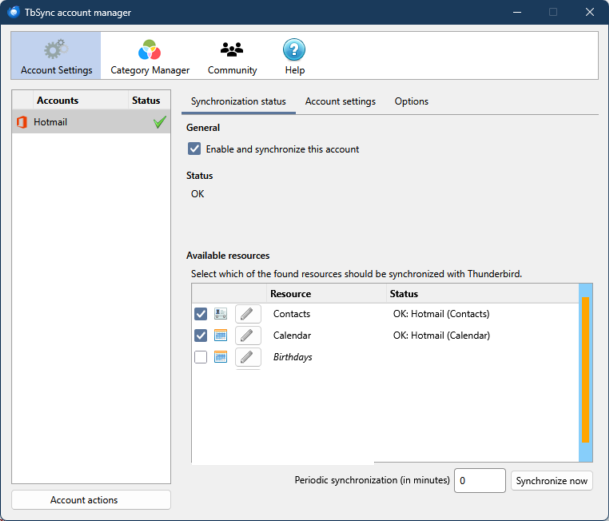The image size is (609, 521).
Task: Click the orange resource list scrollbar
Action: [585, 370]
